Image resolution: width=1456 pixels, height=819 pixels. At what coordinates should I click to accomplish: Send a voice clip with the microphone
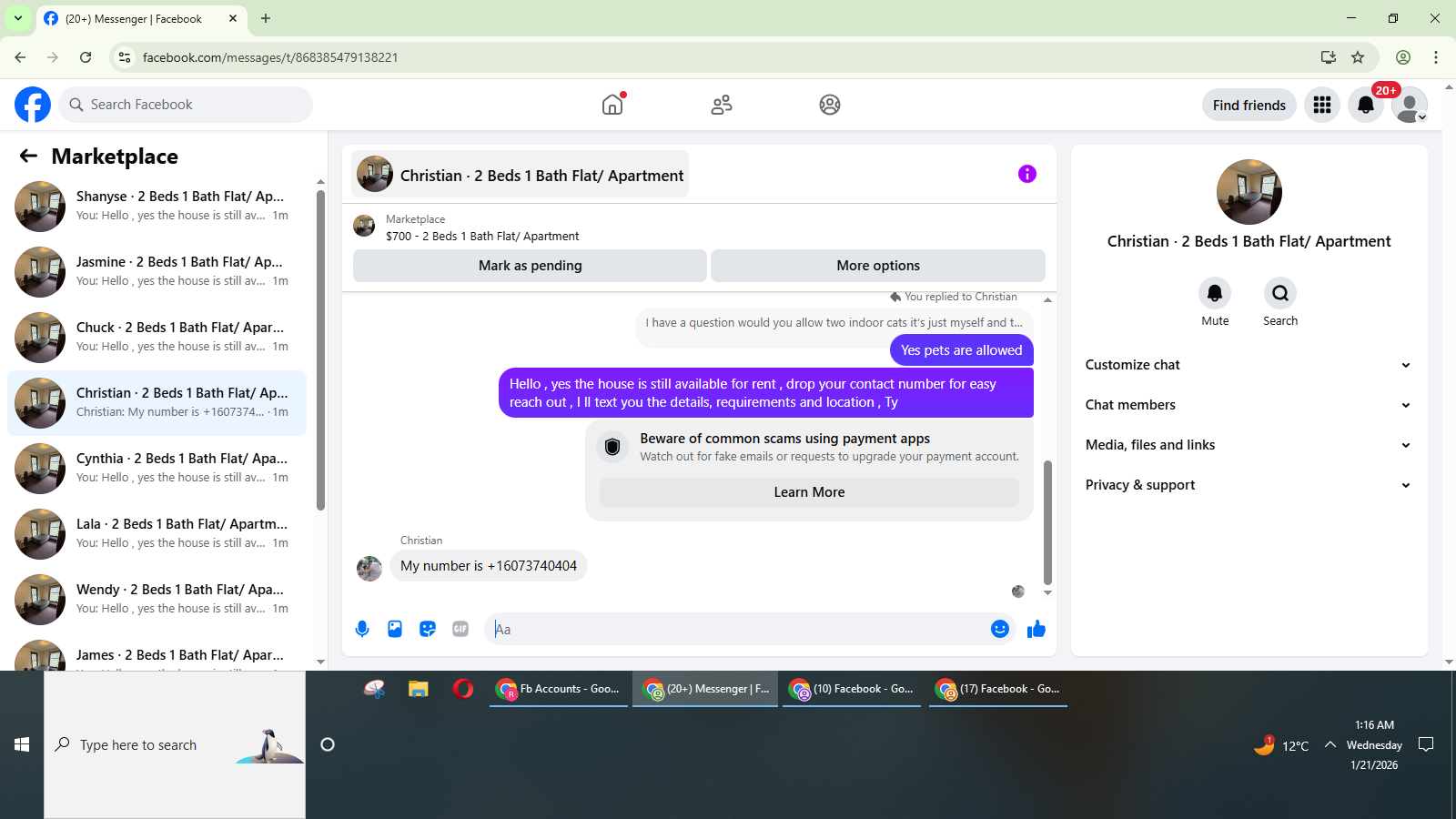click(x=362, y=629)
